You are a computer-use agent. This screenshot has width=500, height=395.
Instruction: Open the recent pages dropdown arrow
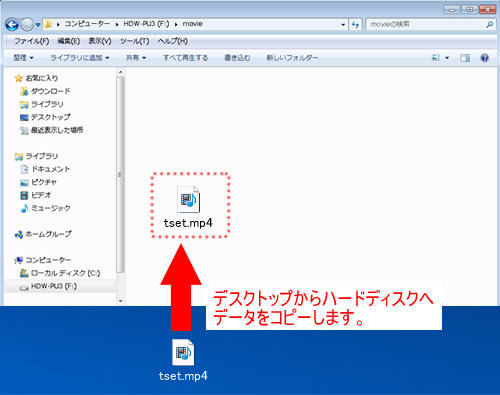[38, 25]
